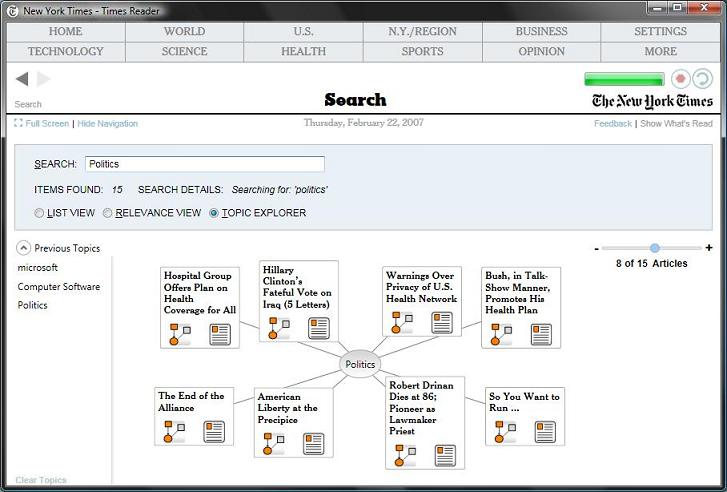Open the OPINION section
The width and height of the screenshot is (727, 492).
point(542,51)
